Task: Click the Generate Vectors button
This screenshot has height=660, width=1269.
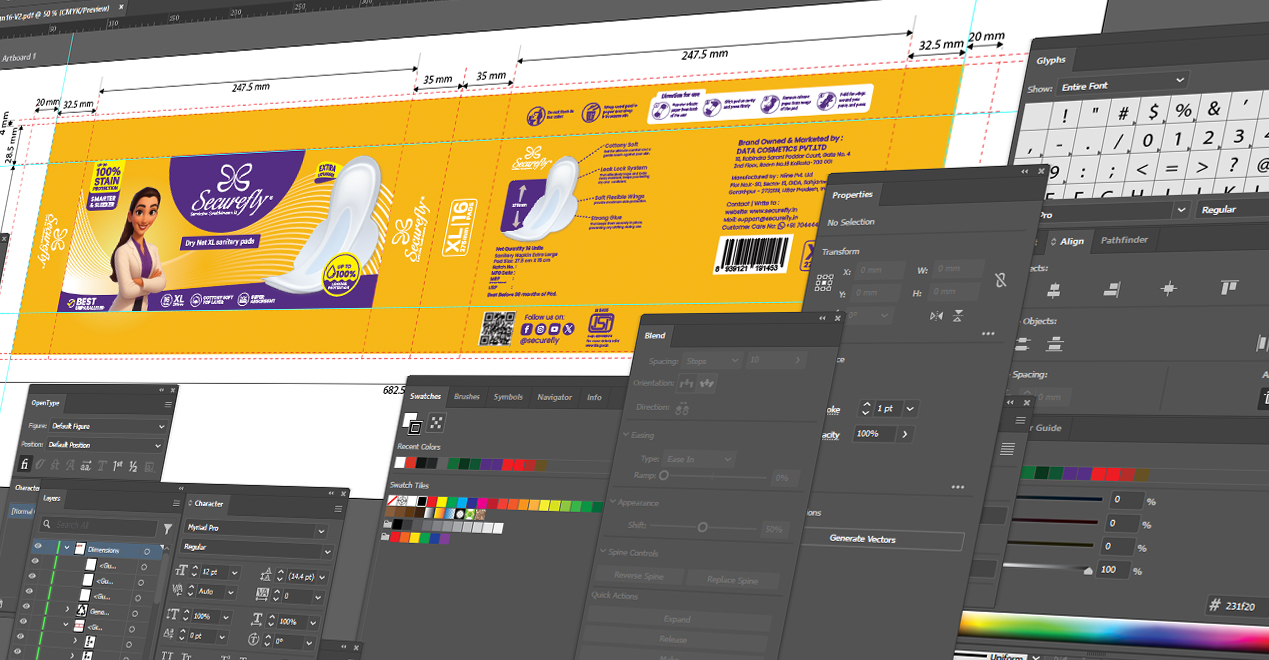Action: pyautogui.click(x=882, y=539)
